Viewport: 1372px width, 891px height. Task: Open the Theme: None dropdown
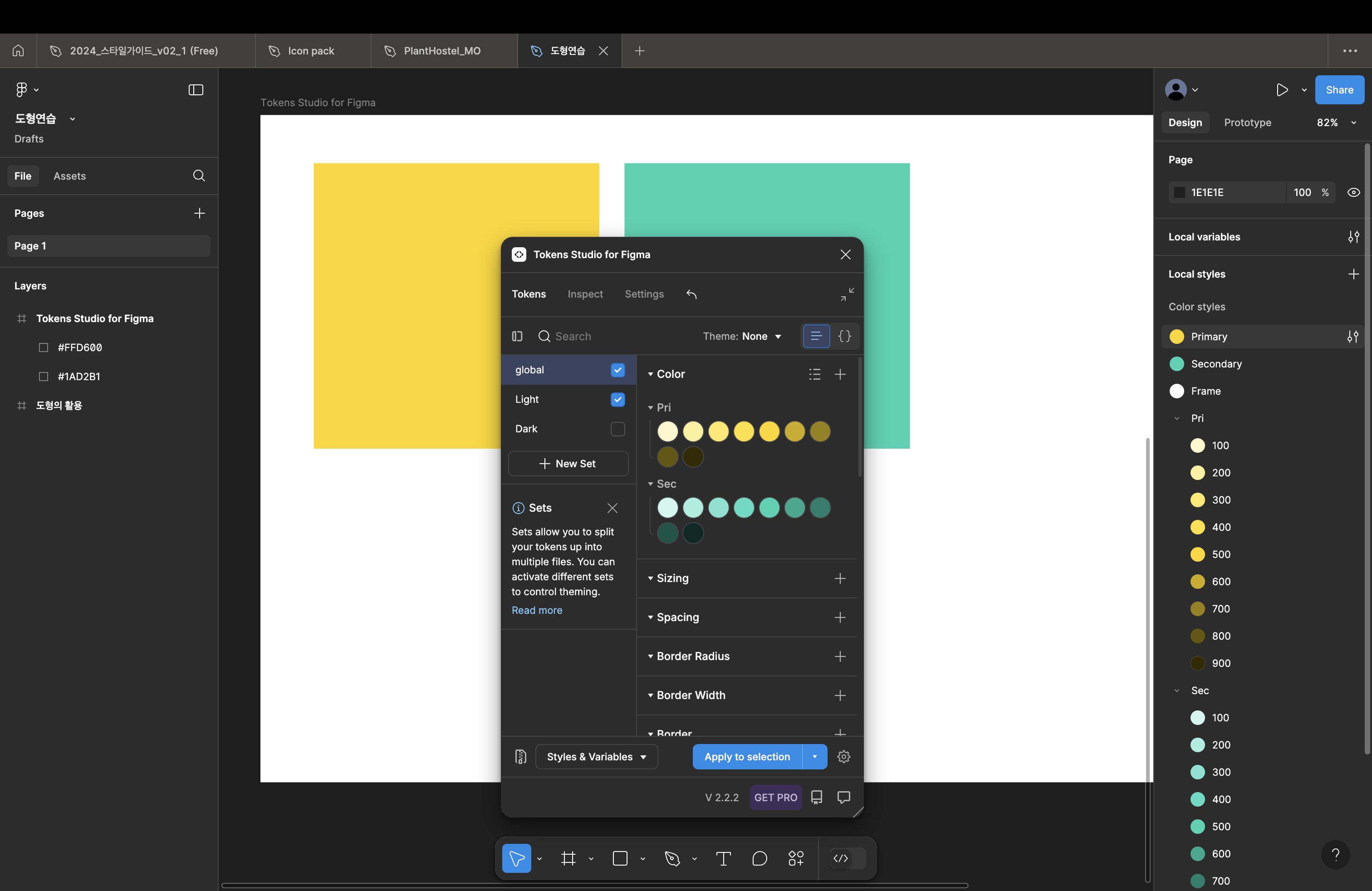coord(743,336)
